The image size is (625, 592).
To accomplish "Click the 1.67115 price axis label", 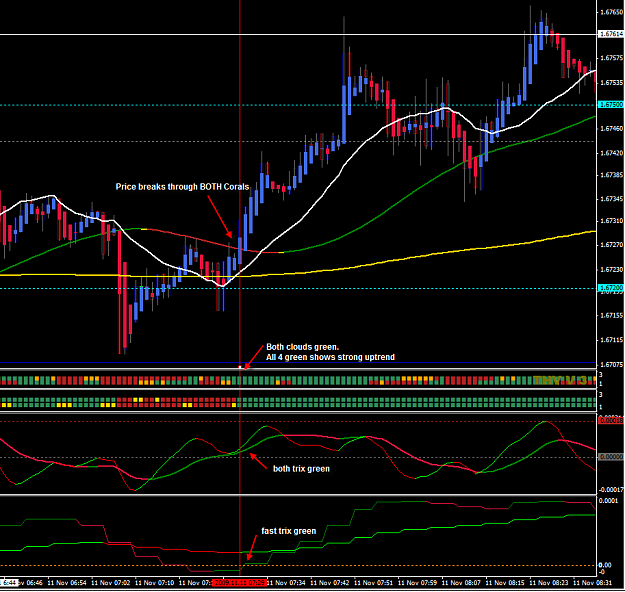I will [x=611, y=340].
